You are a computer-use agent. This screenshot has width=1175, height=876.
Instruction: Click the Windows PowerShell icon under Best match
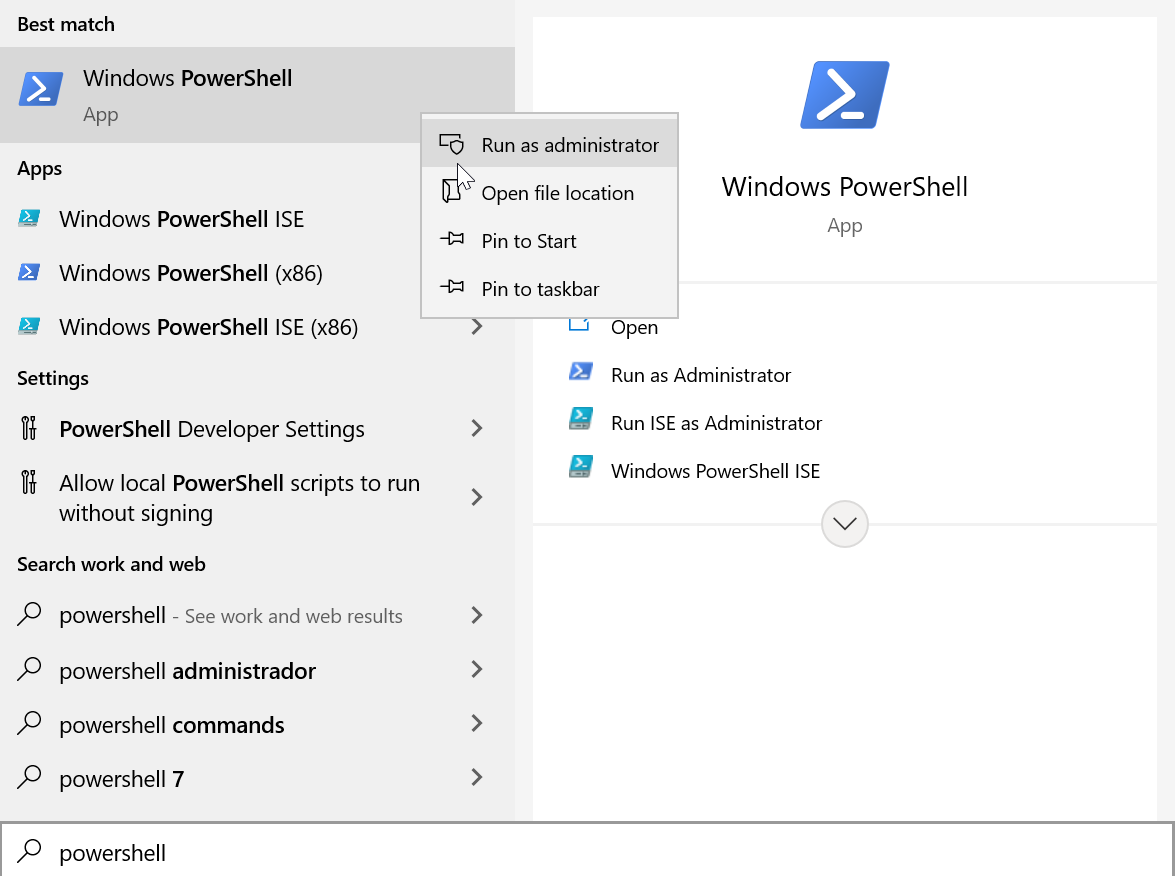pyautogui.click(x=40, y=89)
